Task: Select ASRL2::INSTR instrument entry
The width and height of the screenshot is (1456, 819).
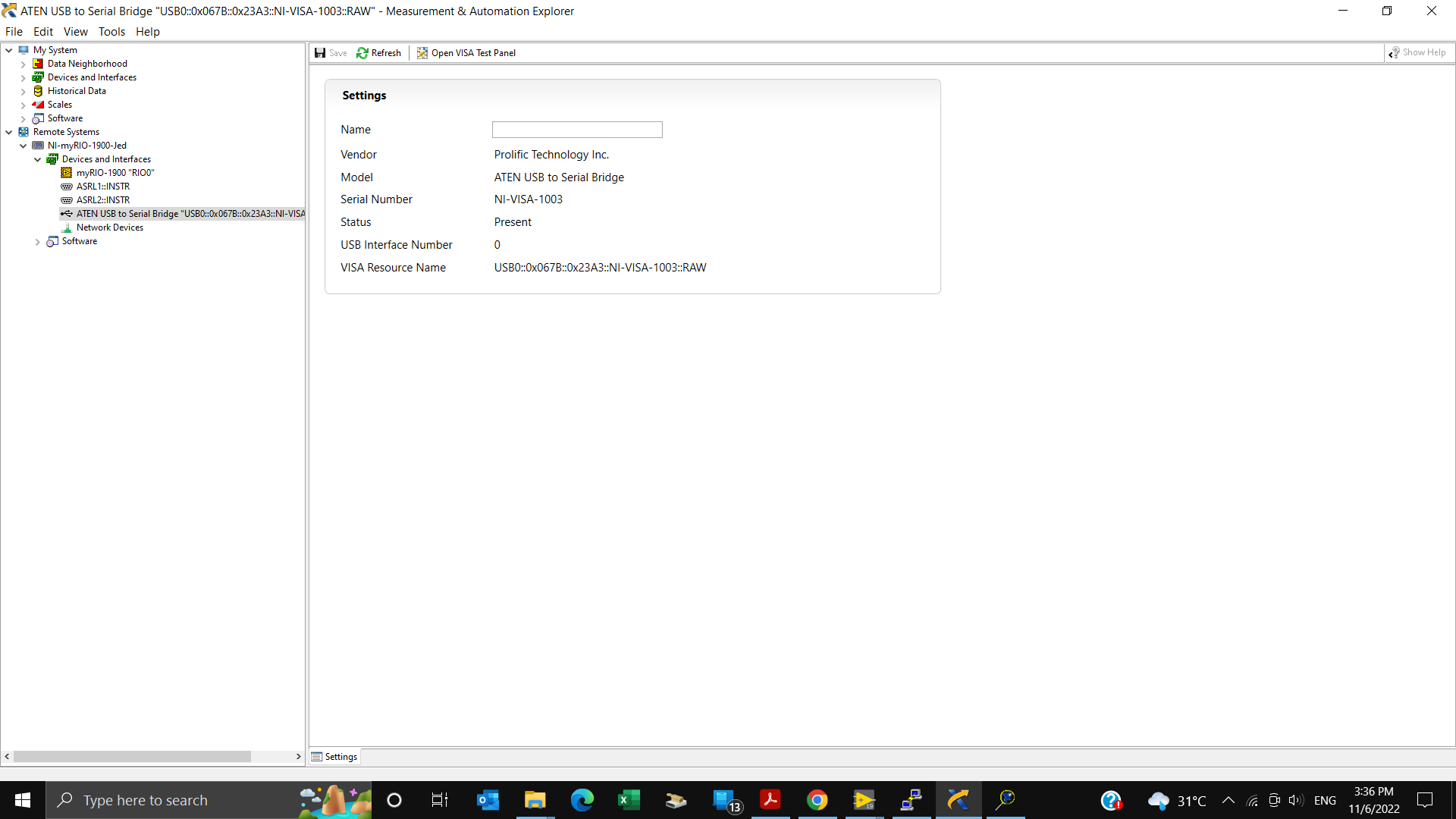Action: pyautogui.click(x=103, y=199)
